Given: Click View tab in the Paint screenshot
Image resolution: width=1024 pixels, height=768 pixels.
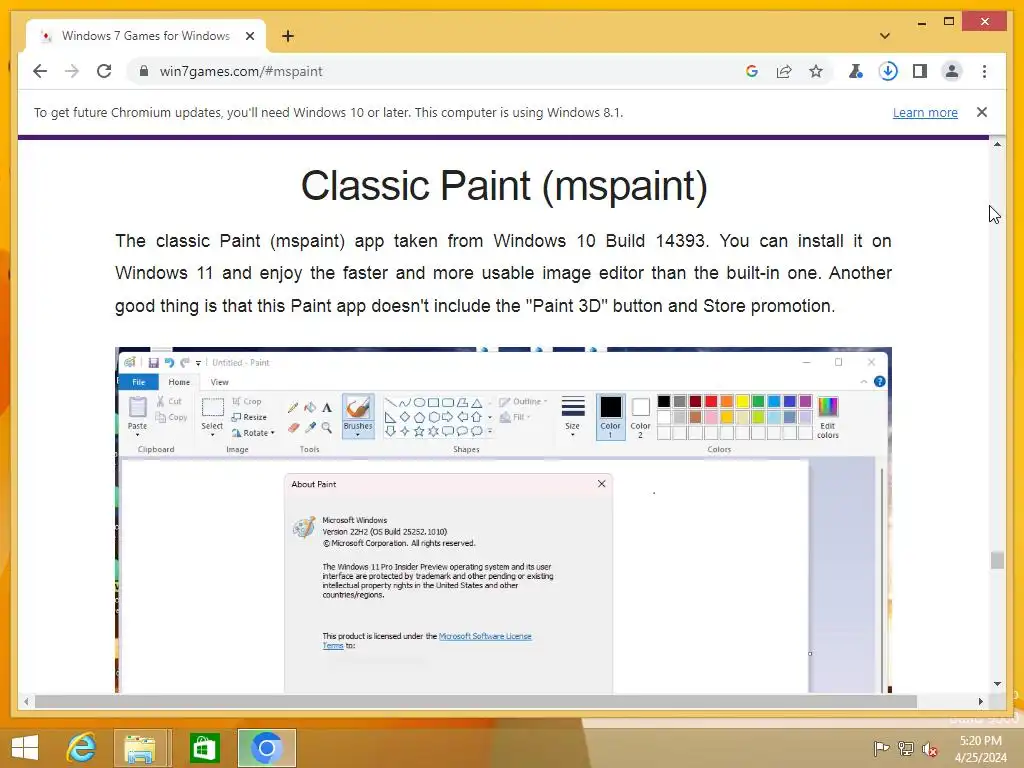Looking at the screenshot, I should pos(219,382).
